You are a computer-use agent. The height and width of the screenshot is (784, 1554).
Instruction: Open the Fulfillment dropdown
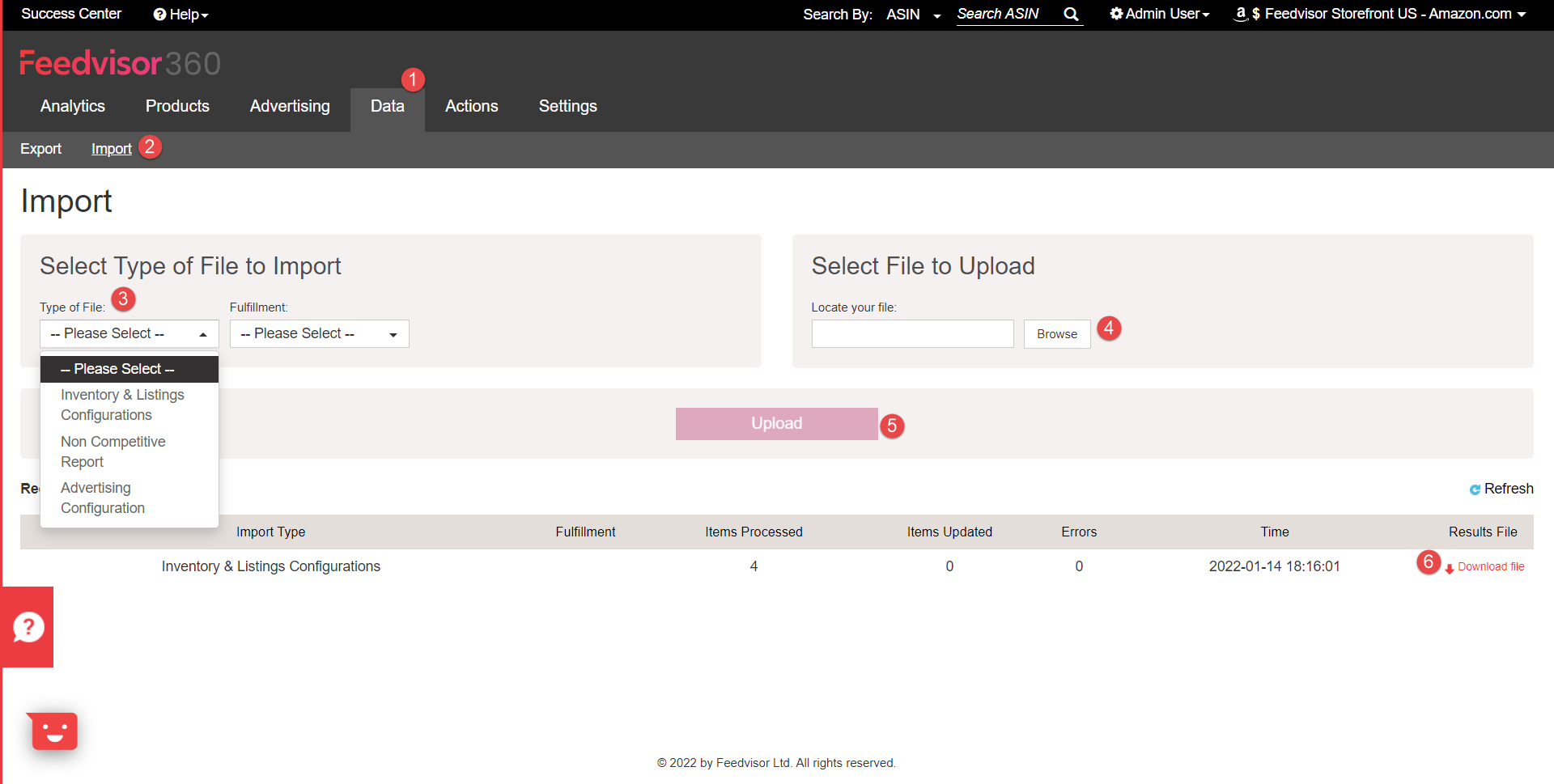[320, 333]
